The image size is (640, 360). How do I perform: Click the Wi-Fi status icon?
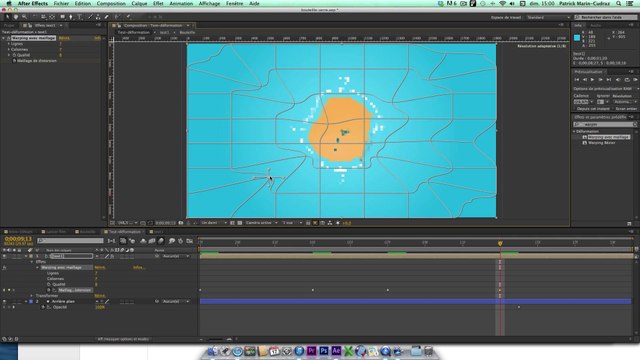502,3
